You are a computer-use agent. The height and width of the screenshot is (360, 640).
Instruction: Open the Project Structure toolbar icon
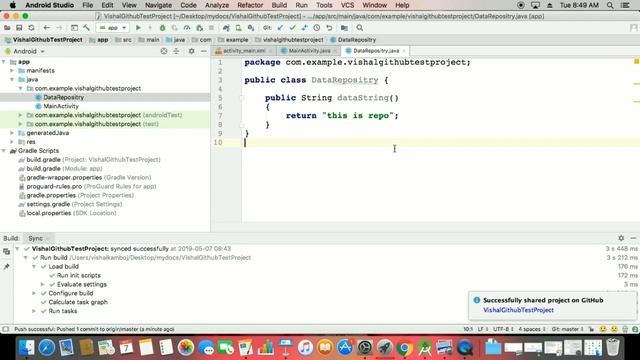click(344, 28)
